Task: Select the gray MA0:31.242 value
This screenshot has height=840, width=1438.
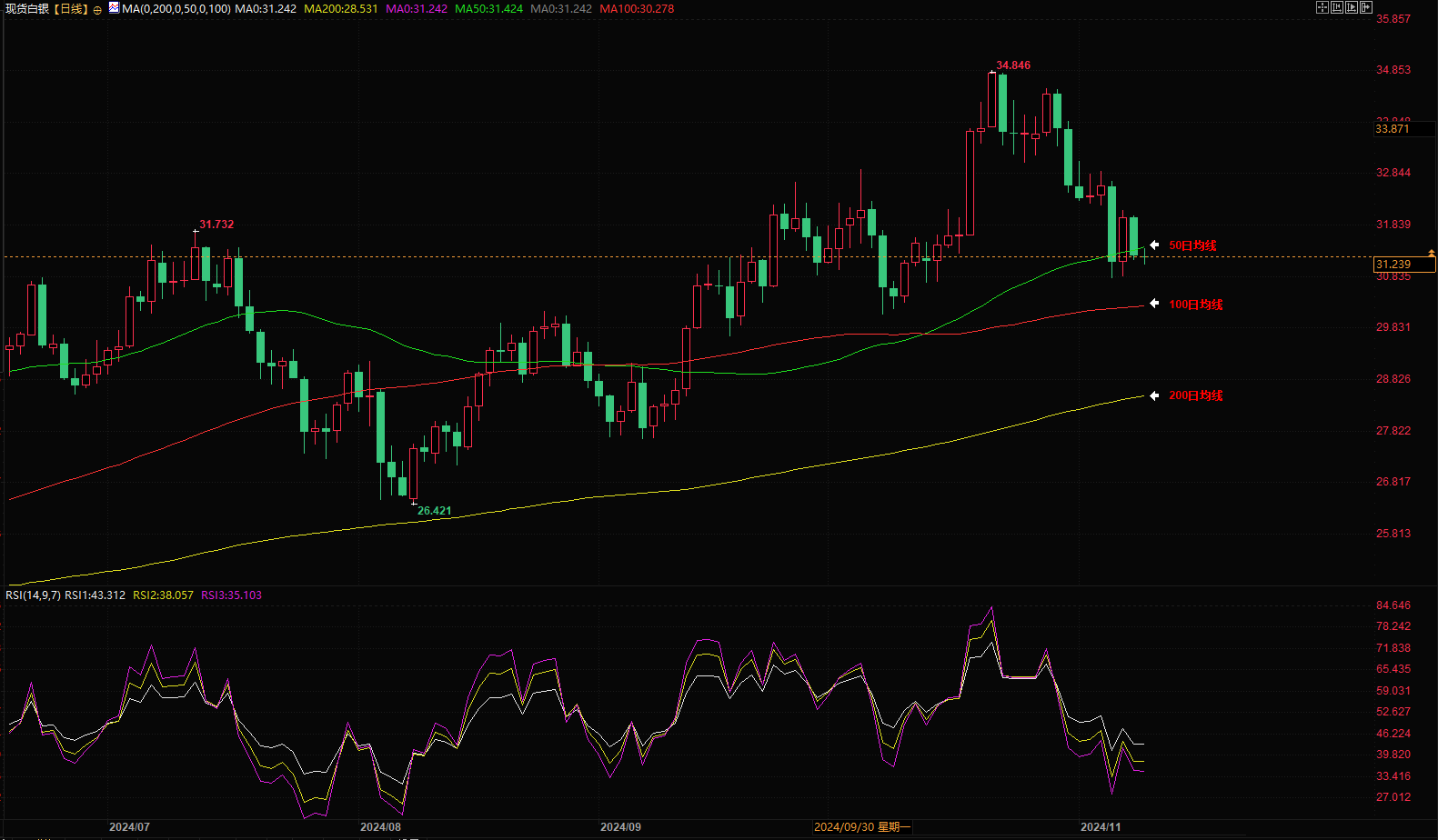Action: pos(561,8)
